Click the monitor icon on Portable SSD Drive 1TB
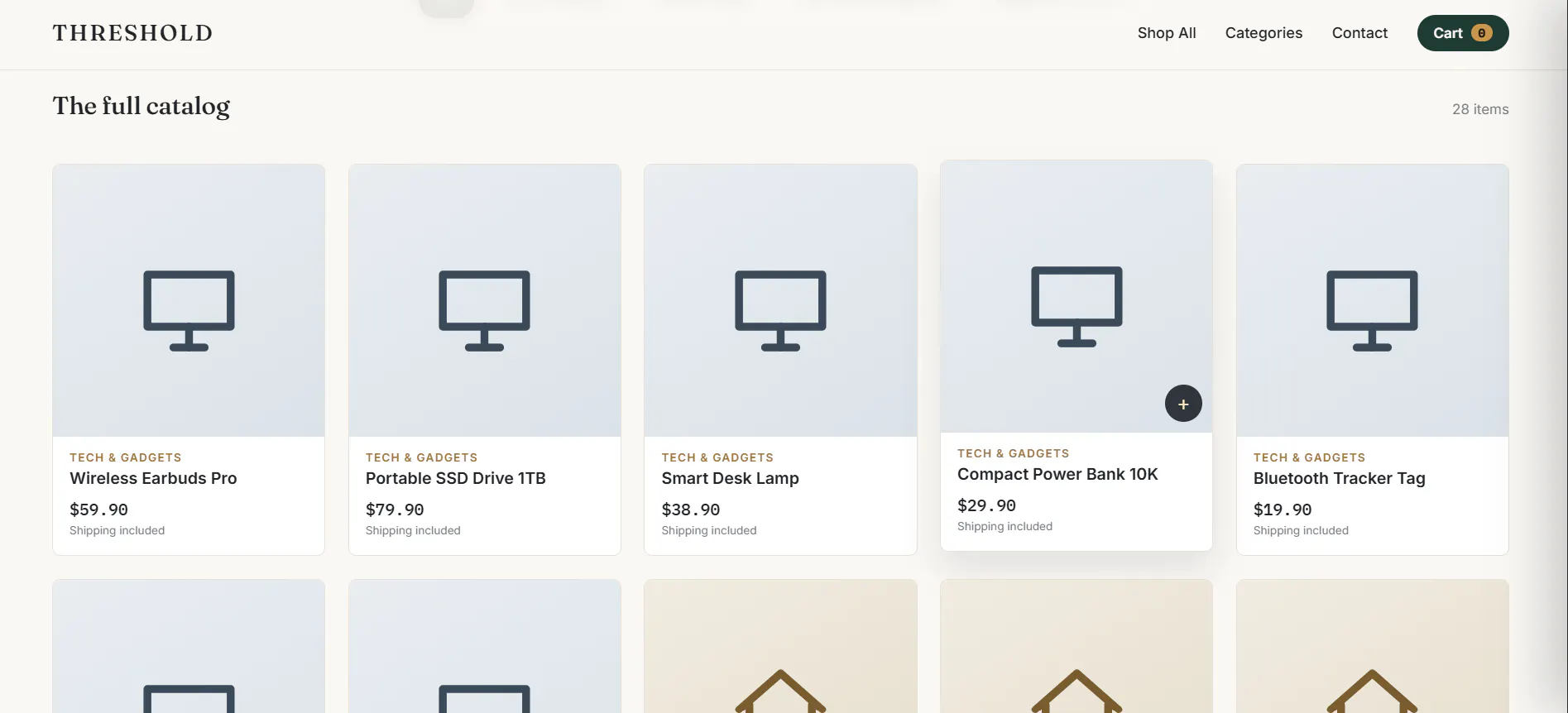 (484, 310)
